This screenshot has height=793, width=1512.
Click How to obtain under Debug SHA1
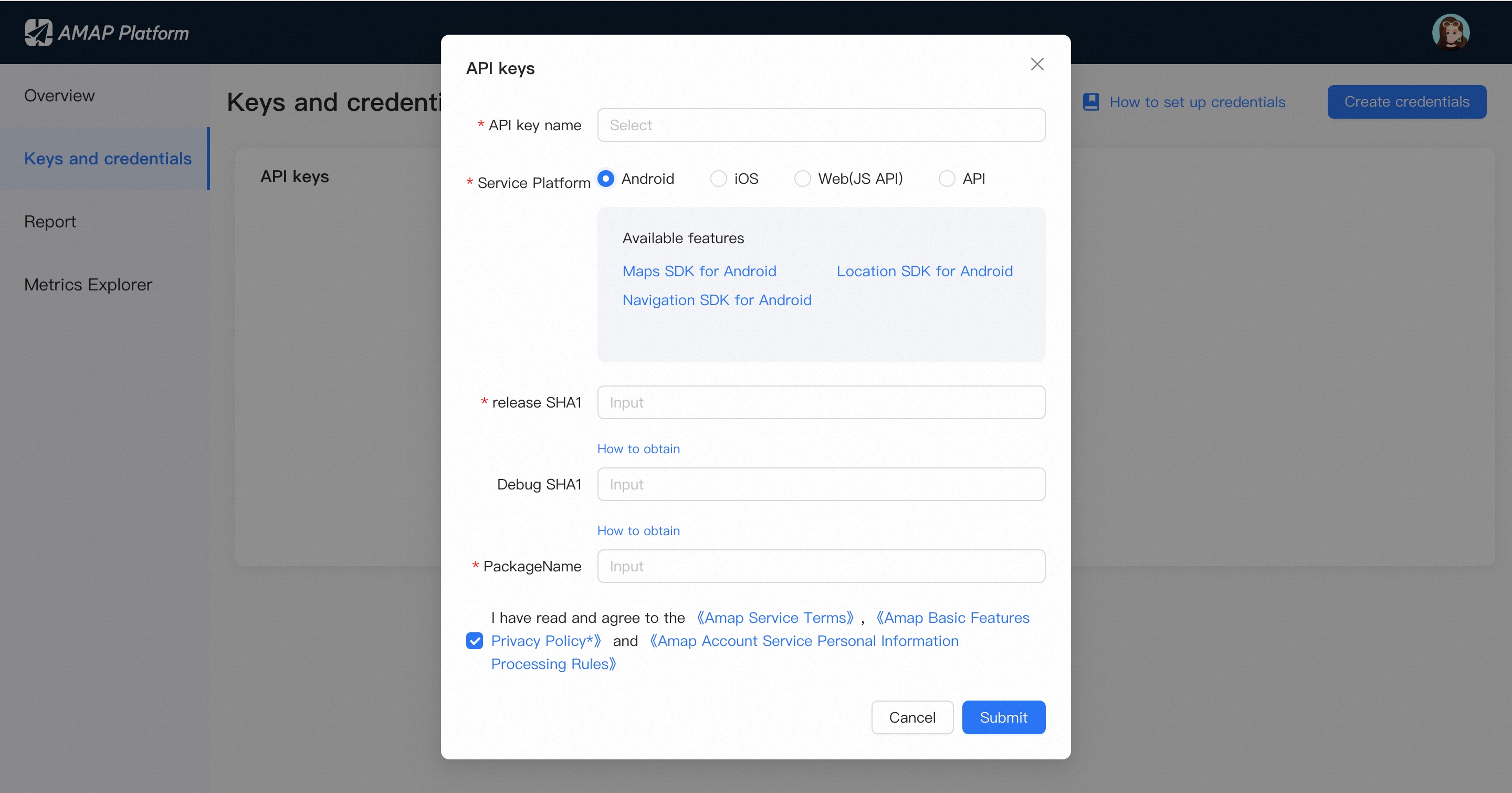pos(638,530)
